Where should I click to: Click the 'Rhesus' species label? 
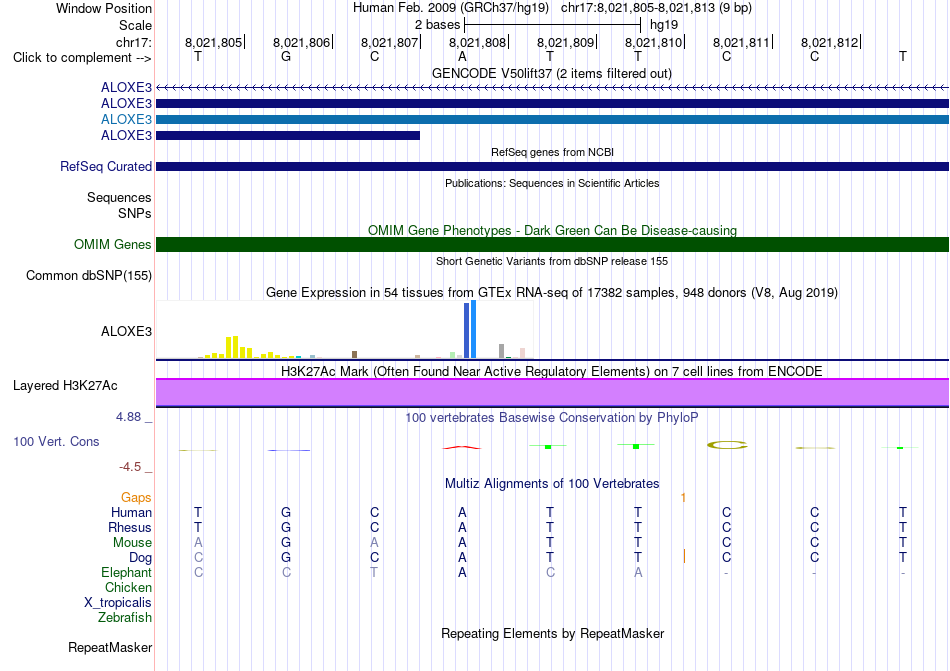pyautogui.click(x=130, y=527)
